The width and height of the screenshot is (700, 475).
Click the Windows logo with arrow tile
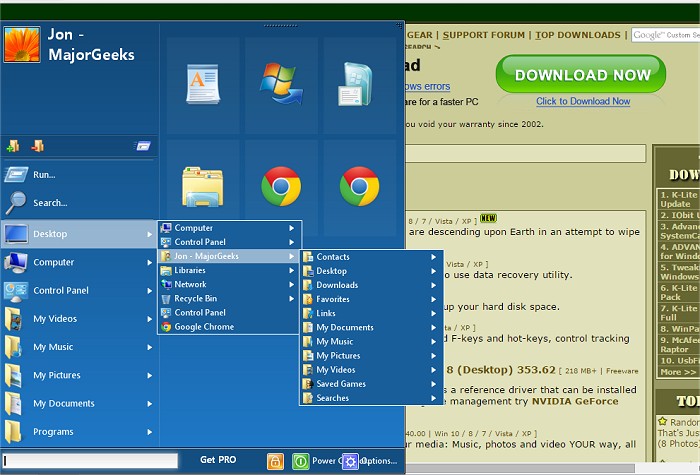pos(281,84)
